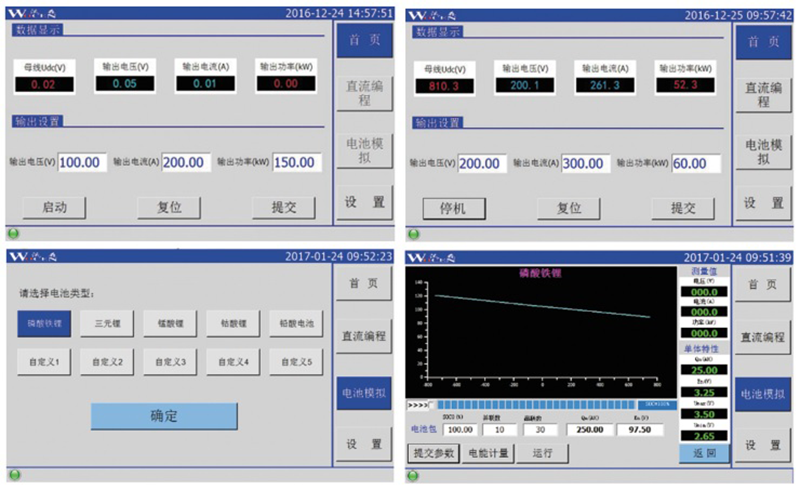Click the >>>> arrows beside the progress bar

pyautogui.click(x=417, y=405)
